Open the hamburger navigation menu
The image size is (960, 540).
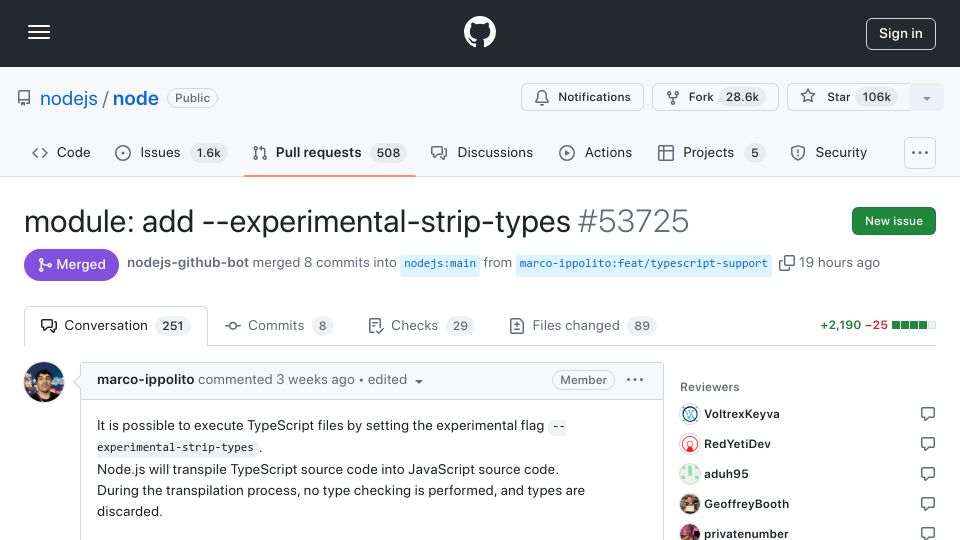point(39,32)
